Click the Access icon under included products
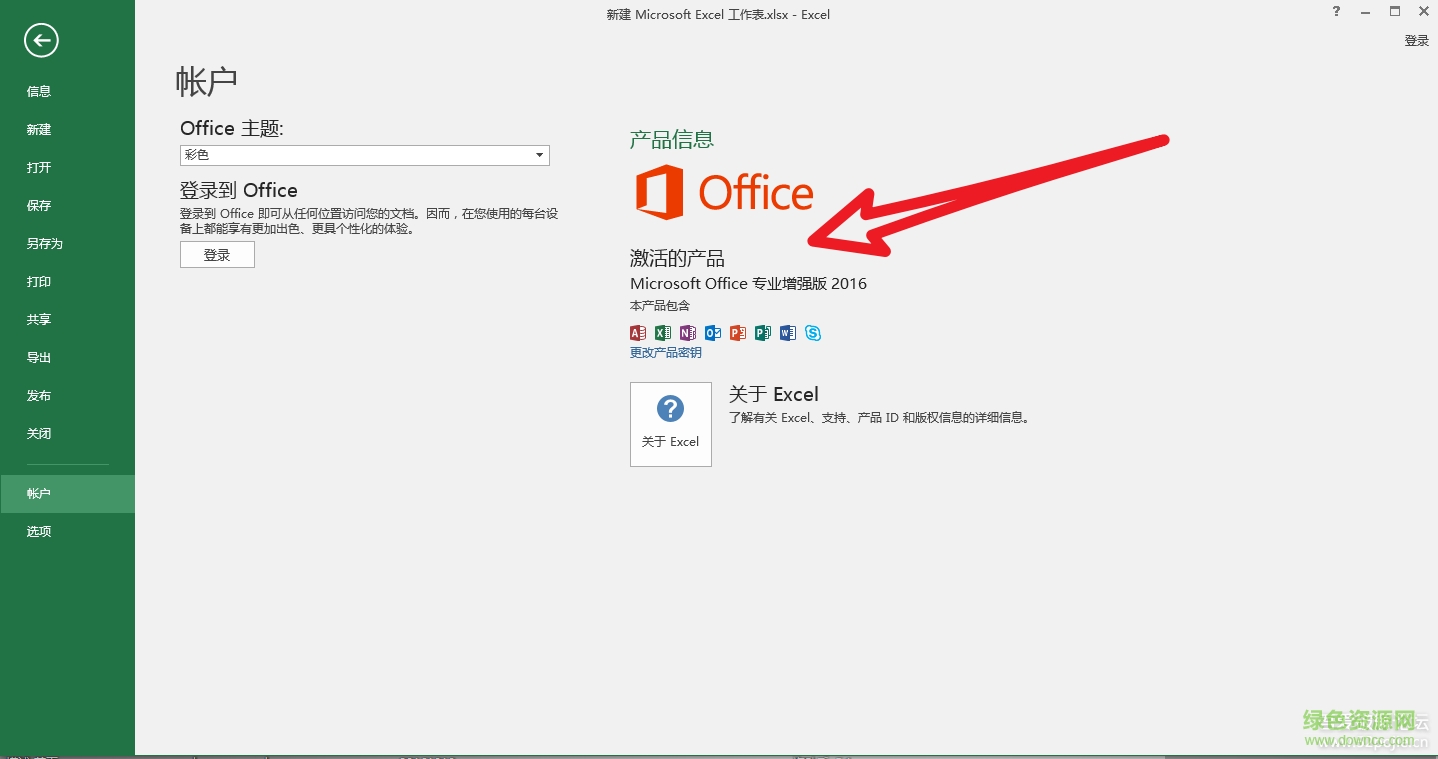This screenshot has width=1438, height=759. (x=638, y=333)
